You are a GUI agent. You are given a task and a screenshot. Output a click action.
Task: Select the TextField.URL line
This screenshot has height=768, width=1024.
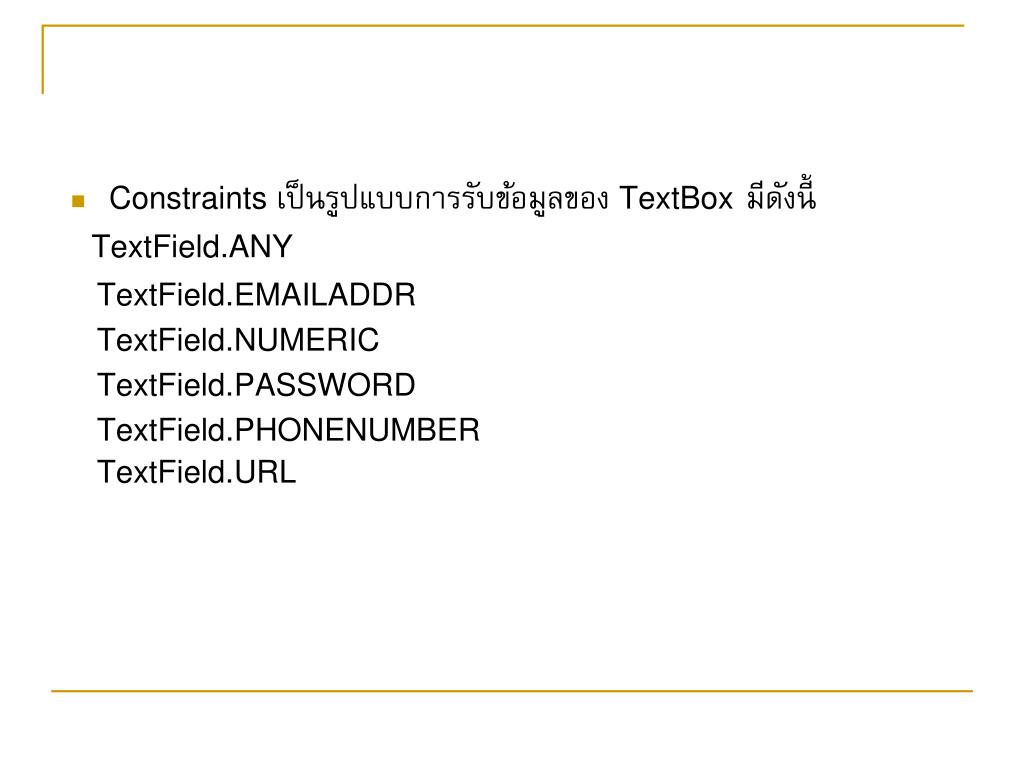click(x=197, y=472)
